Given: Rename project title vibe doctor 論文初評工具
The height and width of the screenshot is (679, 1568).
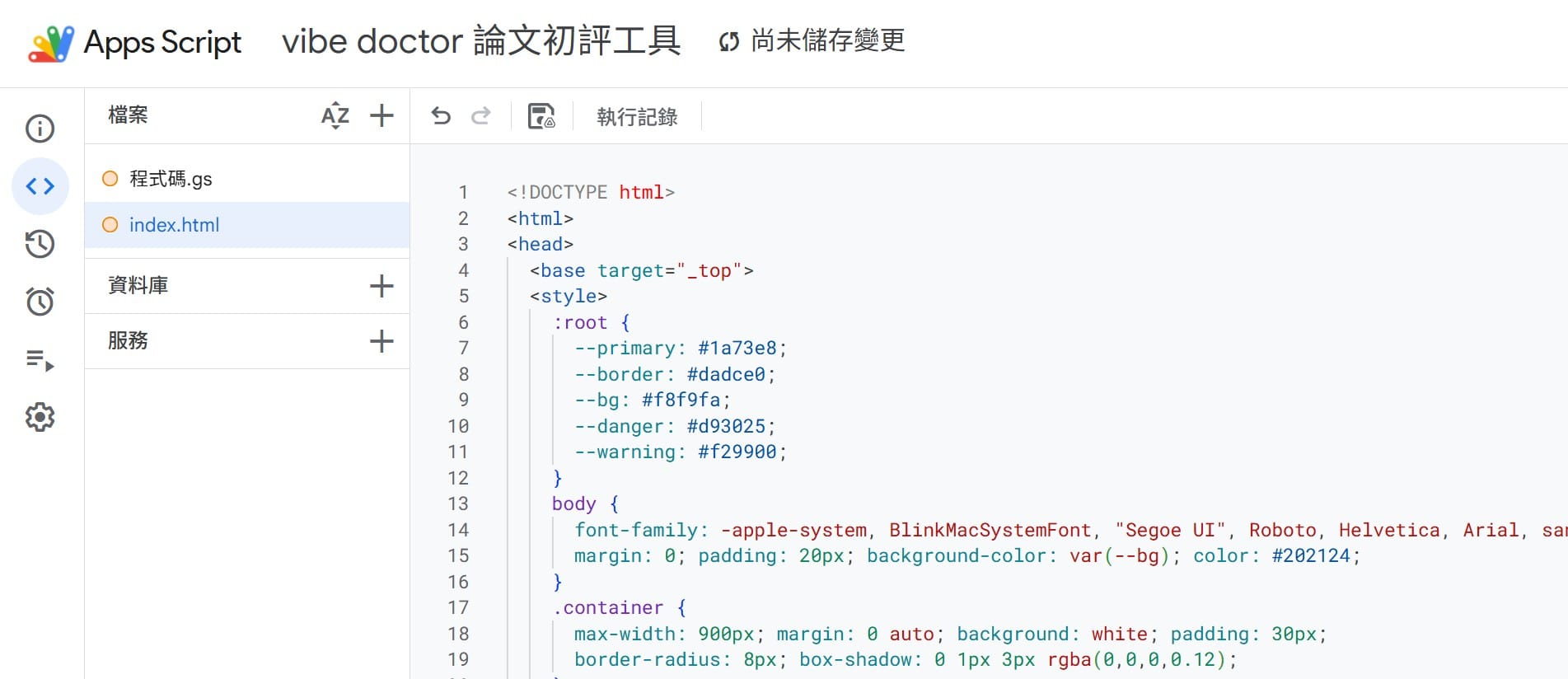Looking at the screenshot, I should 481,41.
